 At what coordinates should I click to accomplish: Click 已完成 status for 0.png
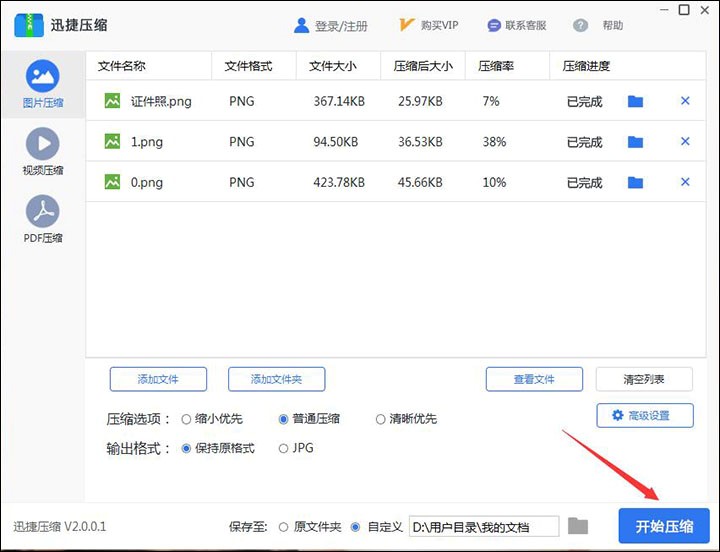[585, 183]
